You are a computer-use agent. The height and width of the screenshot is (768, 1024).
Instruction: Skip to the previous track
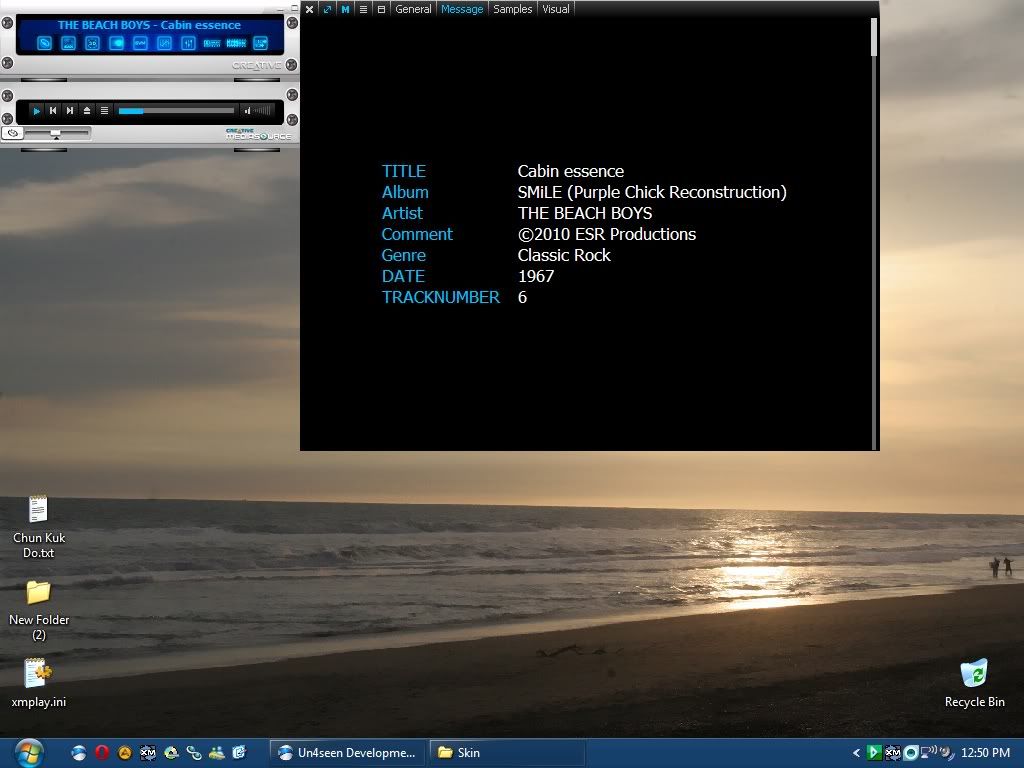click(53, 111)
